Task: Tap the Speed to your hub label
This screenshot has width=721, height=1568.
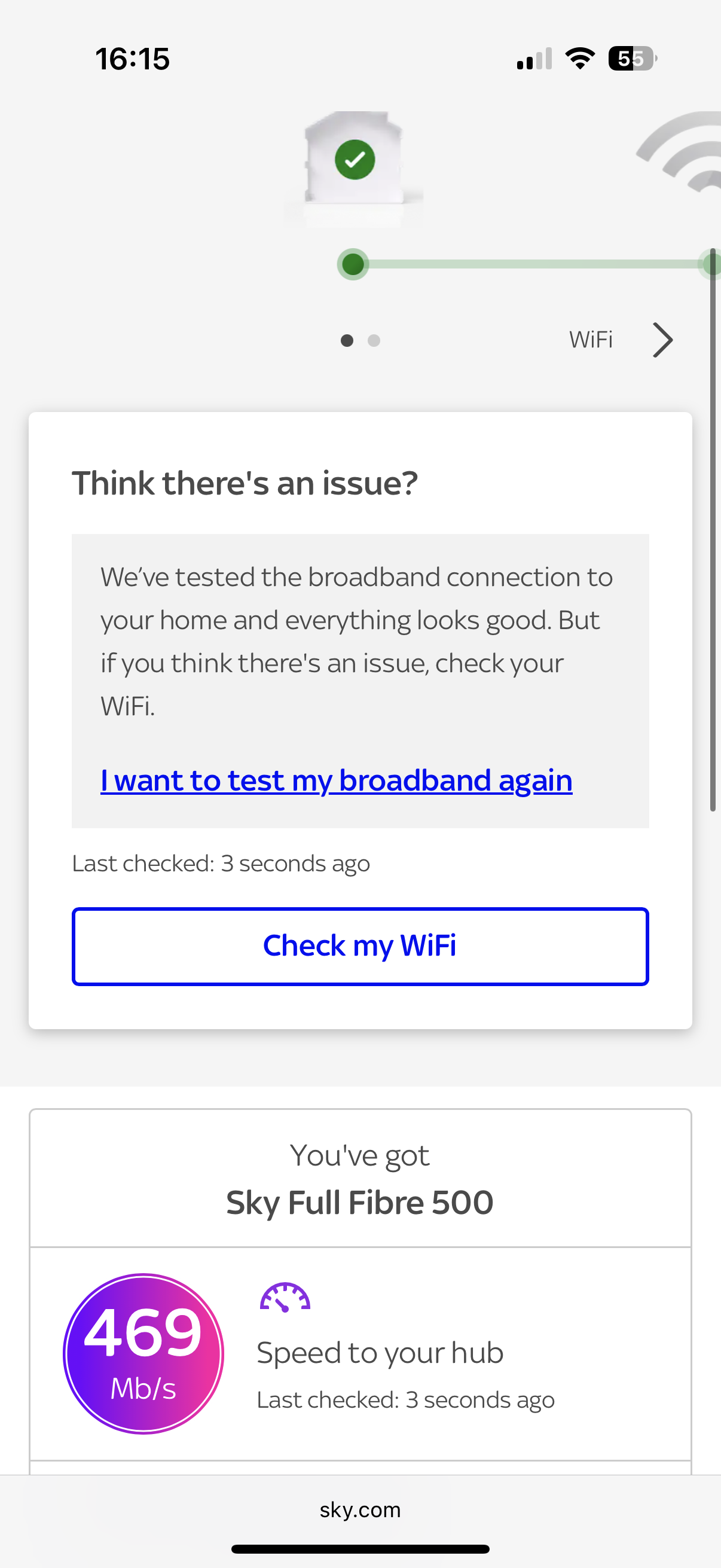Action: tap(380, 1353)
